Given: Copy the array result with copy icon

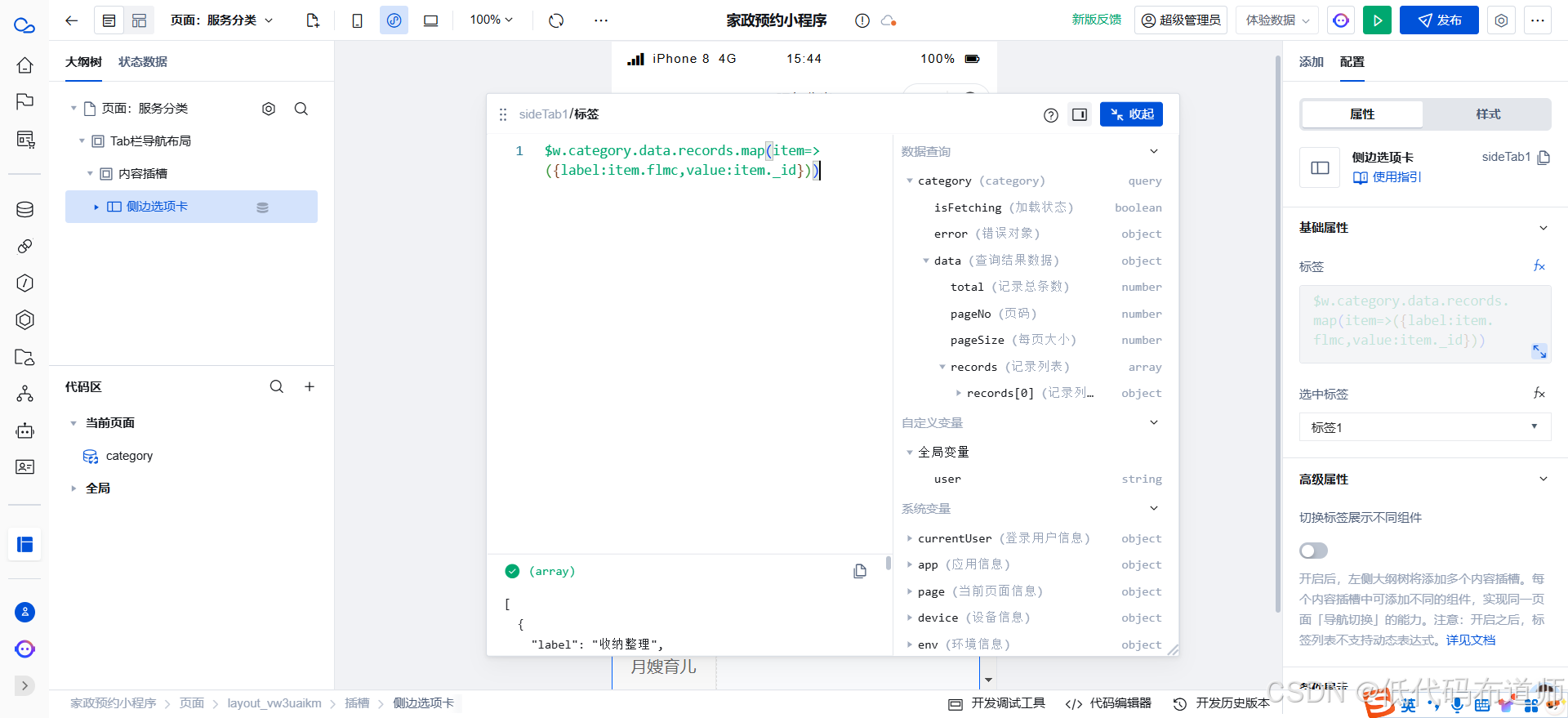Looking at the screenshot, I should tap(860, 571).
